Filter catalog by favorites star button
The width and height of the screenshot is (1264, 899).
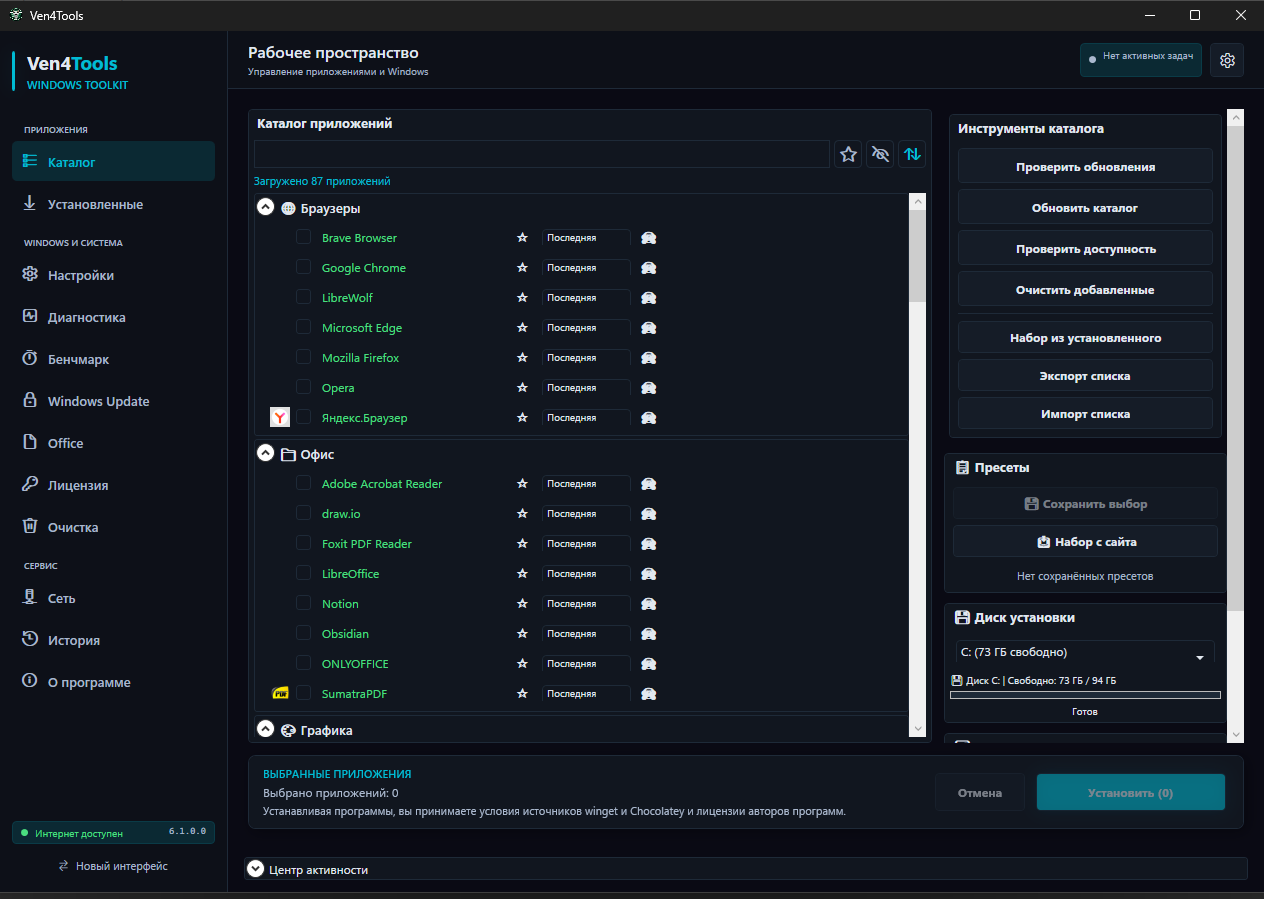[849, 154]
